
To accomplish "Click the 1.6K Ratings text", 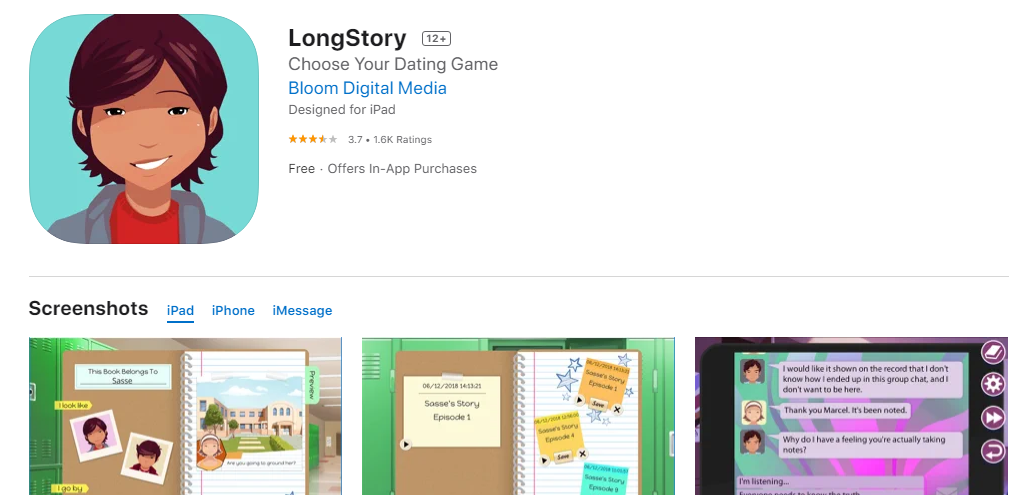I will (x=403, y=139).
